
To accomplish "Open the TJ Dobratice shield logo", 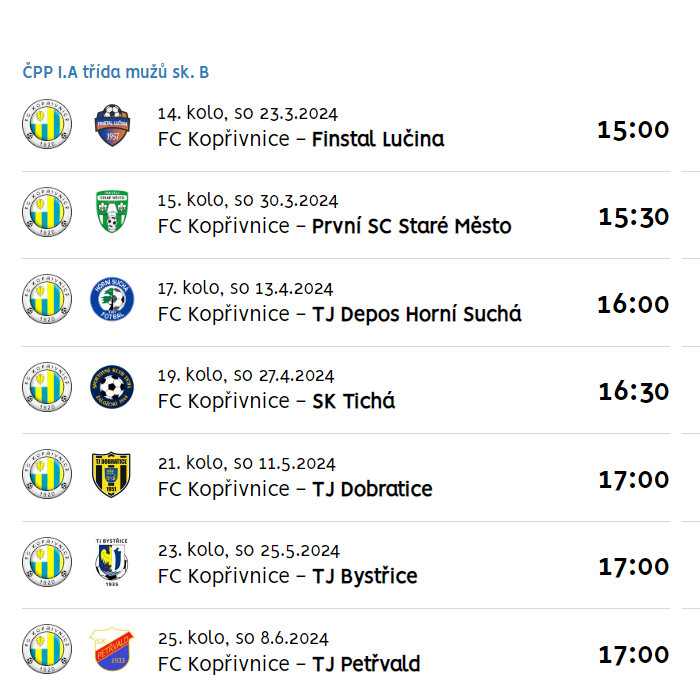I will (x=111, y=474).
